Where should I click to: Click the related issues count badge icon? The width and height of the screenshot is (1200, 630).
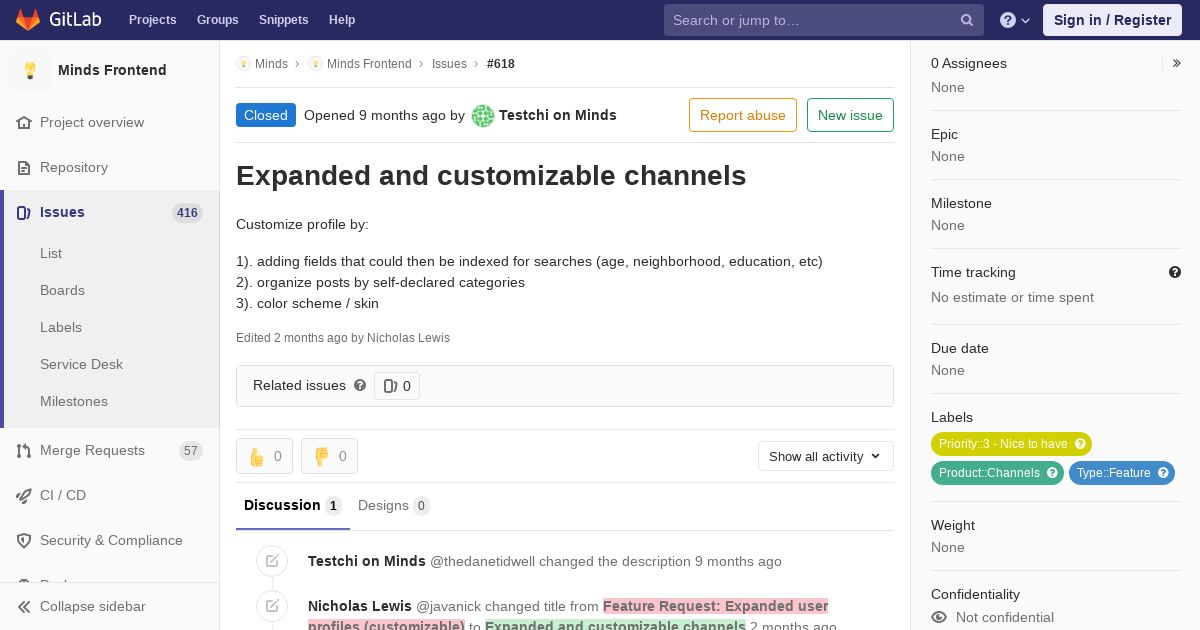(x=390, y=386)
